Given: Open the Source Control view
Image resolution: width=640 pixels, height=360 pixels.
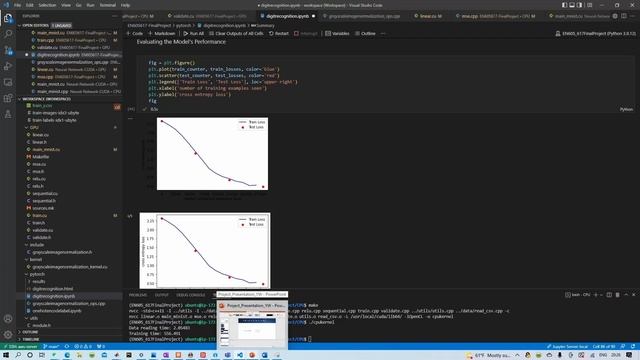Looking at the screenshot, I should point(8,50).
